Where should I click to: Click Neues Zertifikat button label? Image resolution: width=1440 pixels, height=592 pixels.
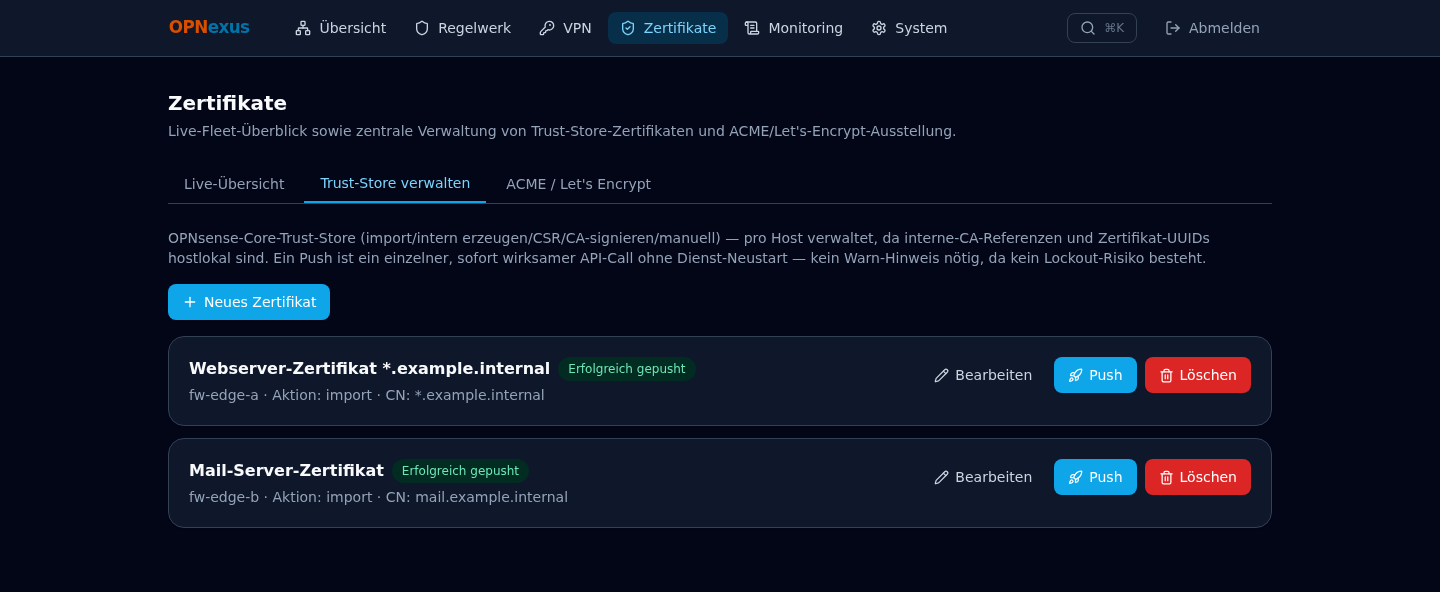[x=260, y=302]
